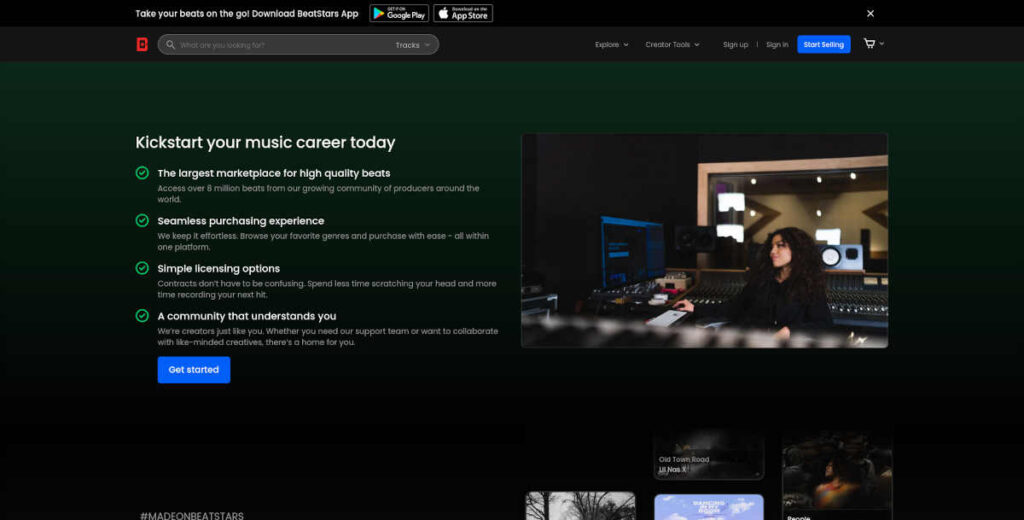1024x520 pixels.
Task: Click the Sign up link
Action: 735,44
